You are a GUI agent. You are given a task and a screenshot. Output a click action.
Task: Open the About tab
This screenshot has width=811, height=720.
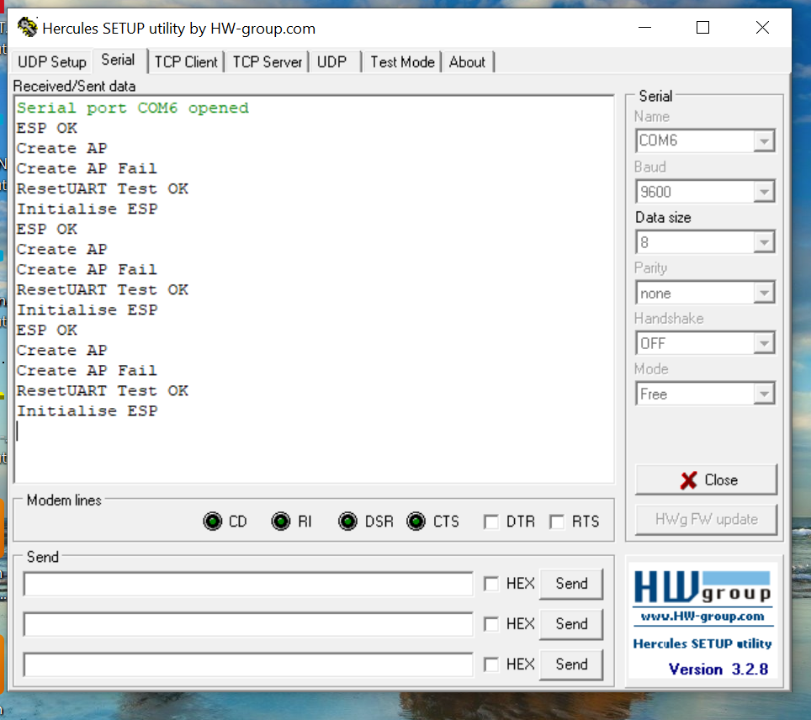point(467,62)
